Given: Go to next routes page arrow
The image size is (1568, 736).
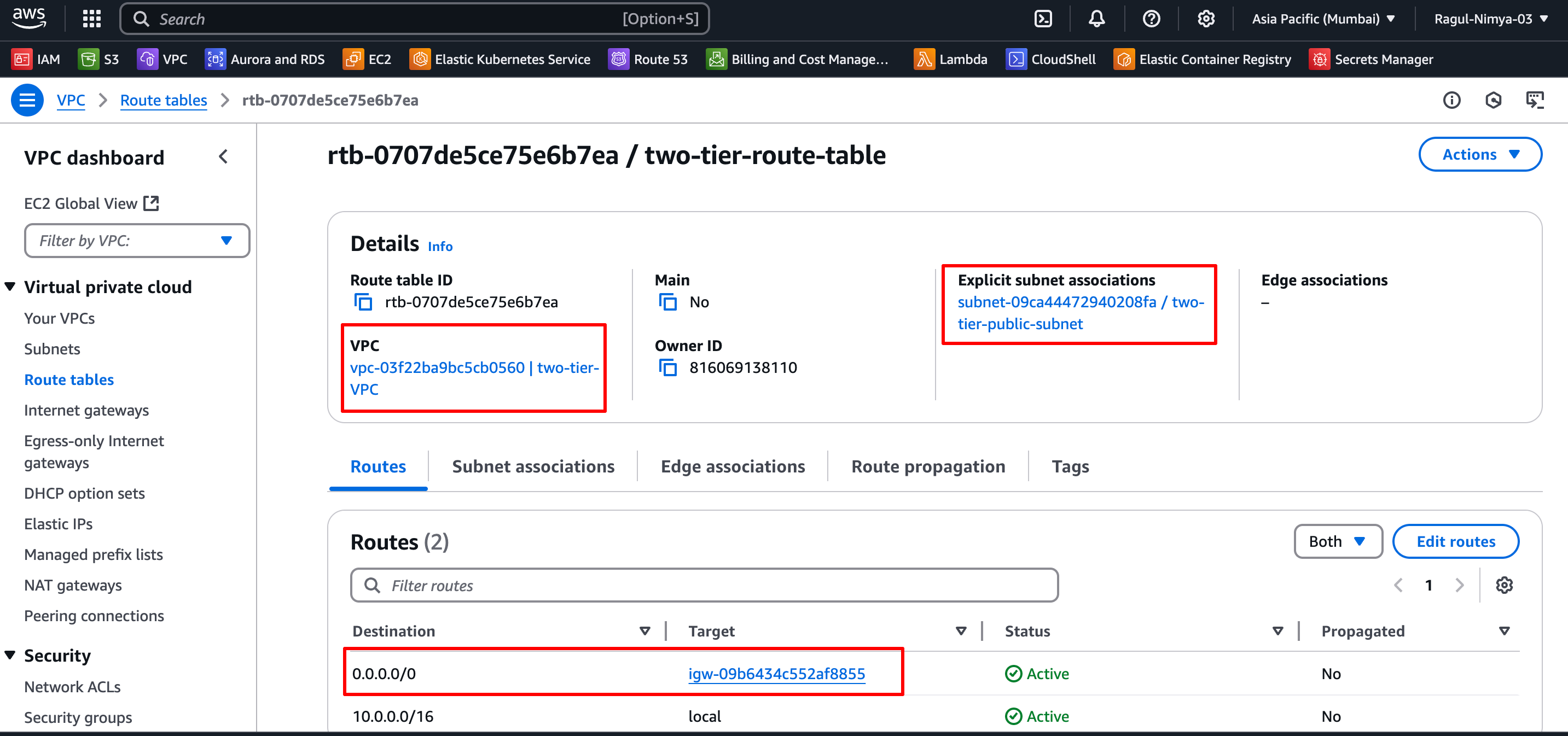Looking at the screenshot, I should (x=1460, y=585).
